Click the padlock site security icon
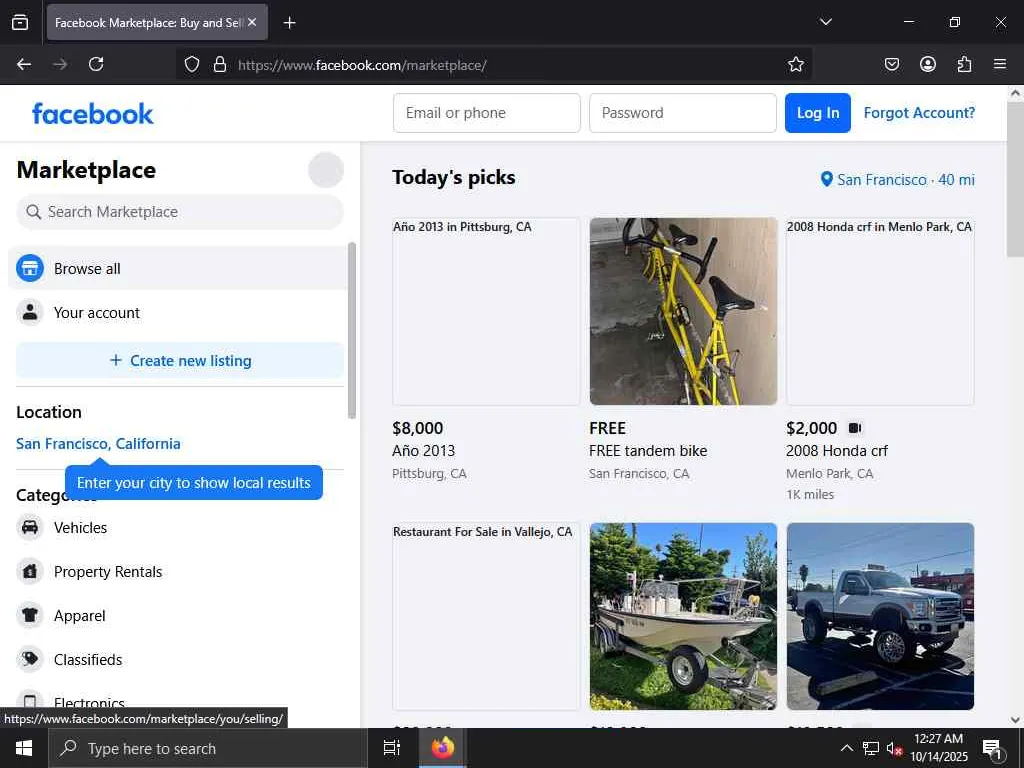The image size is (1024, 768). click(220, 64)
